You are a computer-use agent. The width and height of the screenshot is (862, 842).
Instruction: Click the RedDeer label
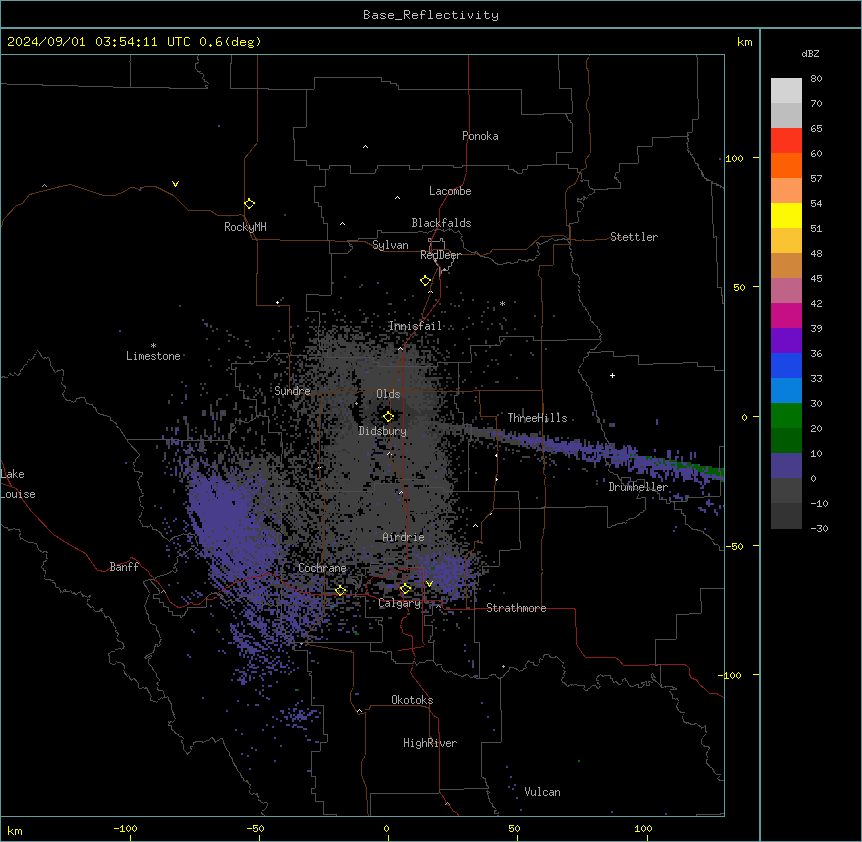pos(440,255)
